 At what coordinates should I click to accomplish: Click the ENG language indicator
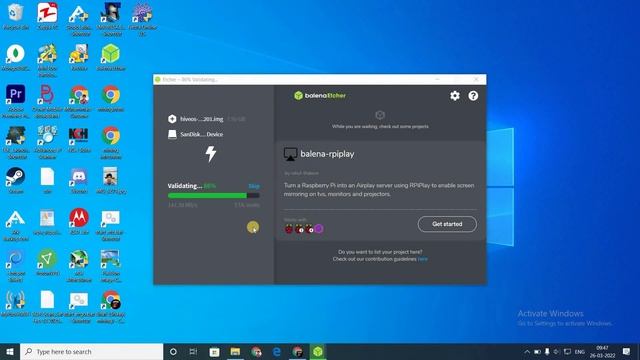click(x=580, y=351)
